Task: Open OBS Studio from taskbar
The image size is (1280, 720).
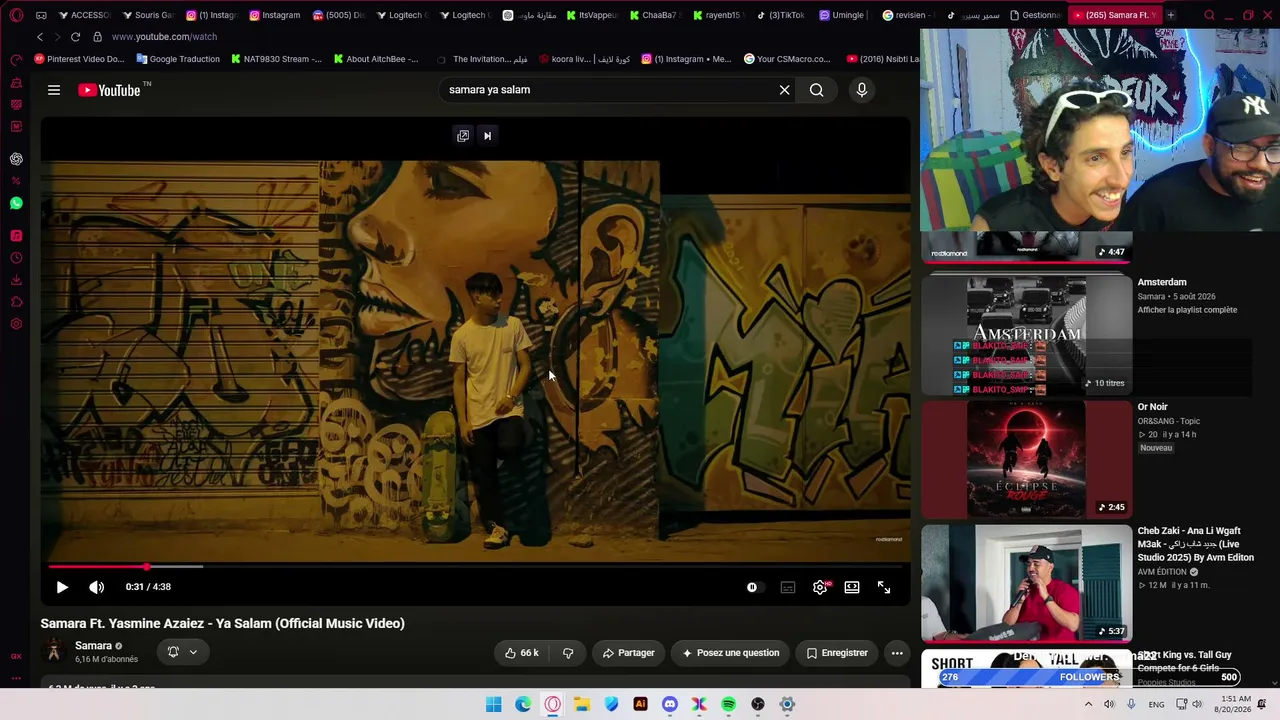Action: [x=758, y=704]
